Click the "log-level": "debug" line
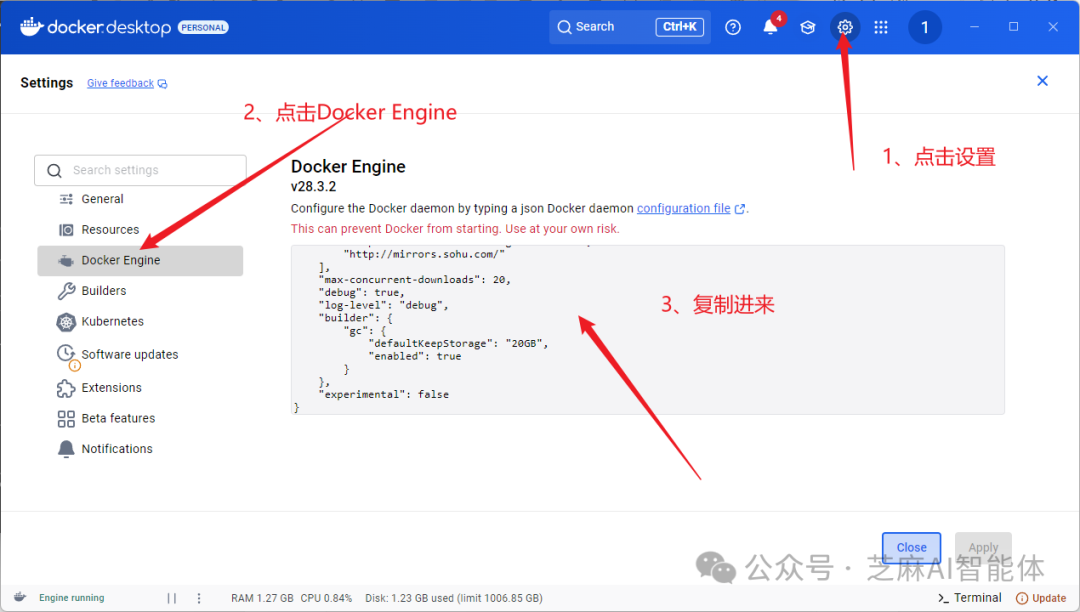Image resolution: width=1080 pixels, height=612 pixels. pos(384,305)
